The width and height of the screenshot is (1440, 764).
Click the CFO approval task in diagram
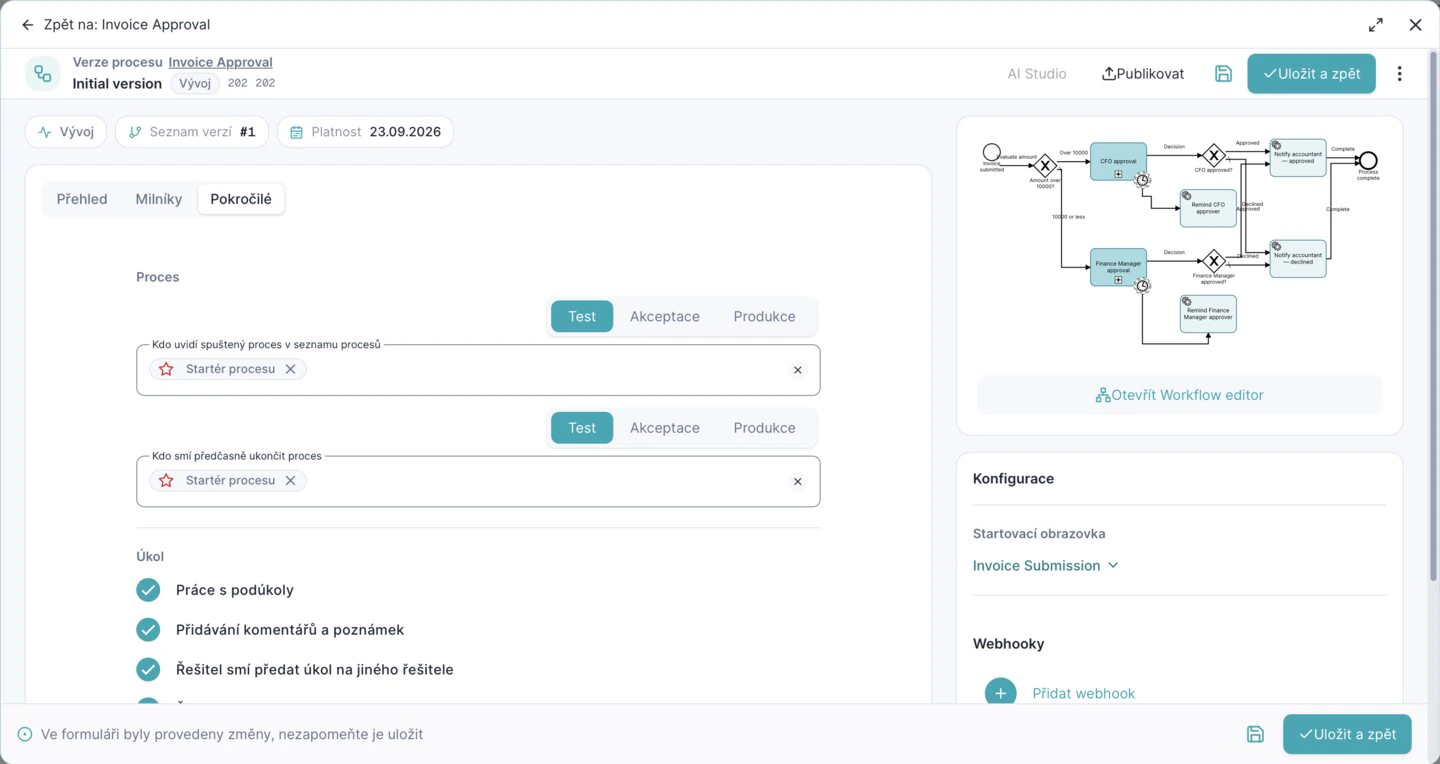(1118, 161)
